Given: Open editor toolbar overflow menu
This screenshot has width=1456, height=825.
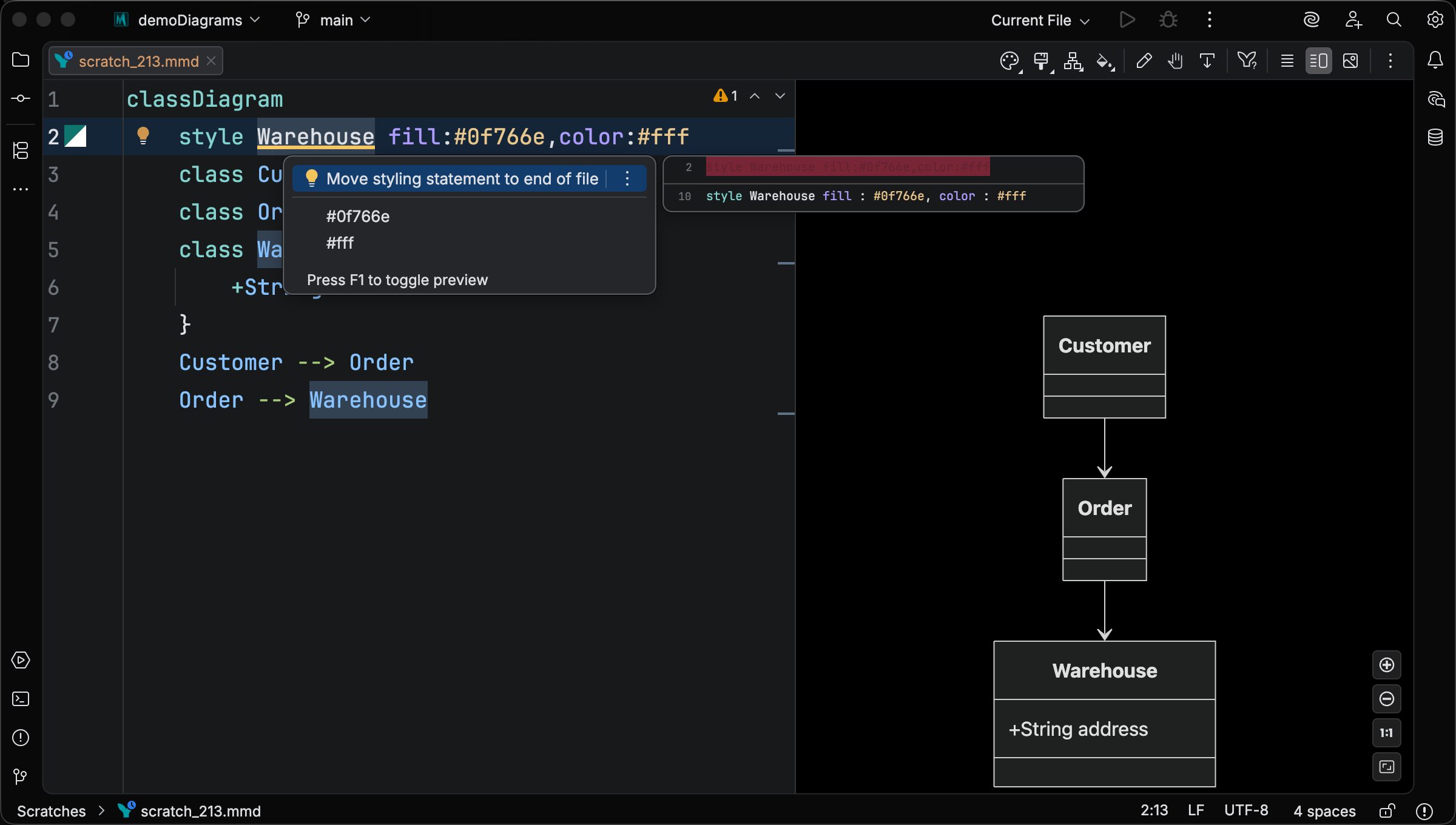Looking at the screenshot, I should pyautogui.click(x=1390, y=61).
